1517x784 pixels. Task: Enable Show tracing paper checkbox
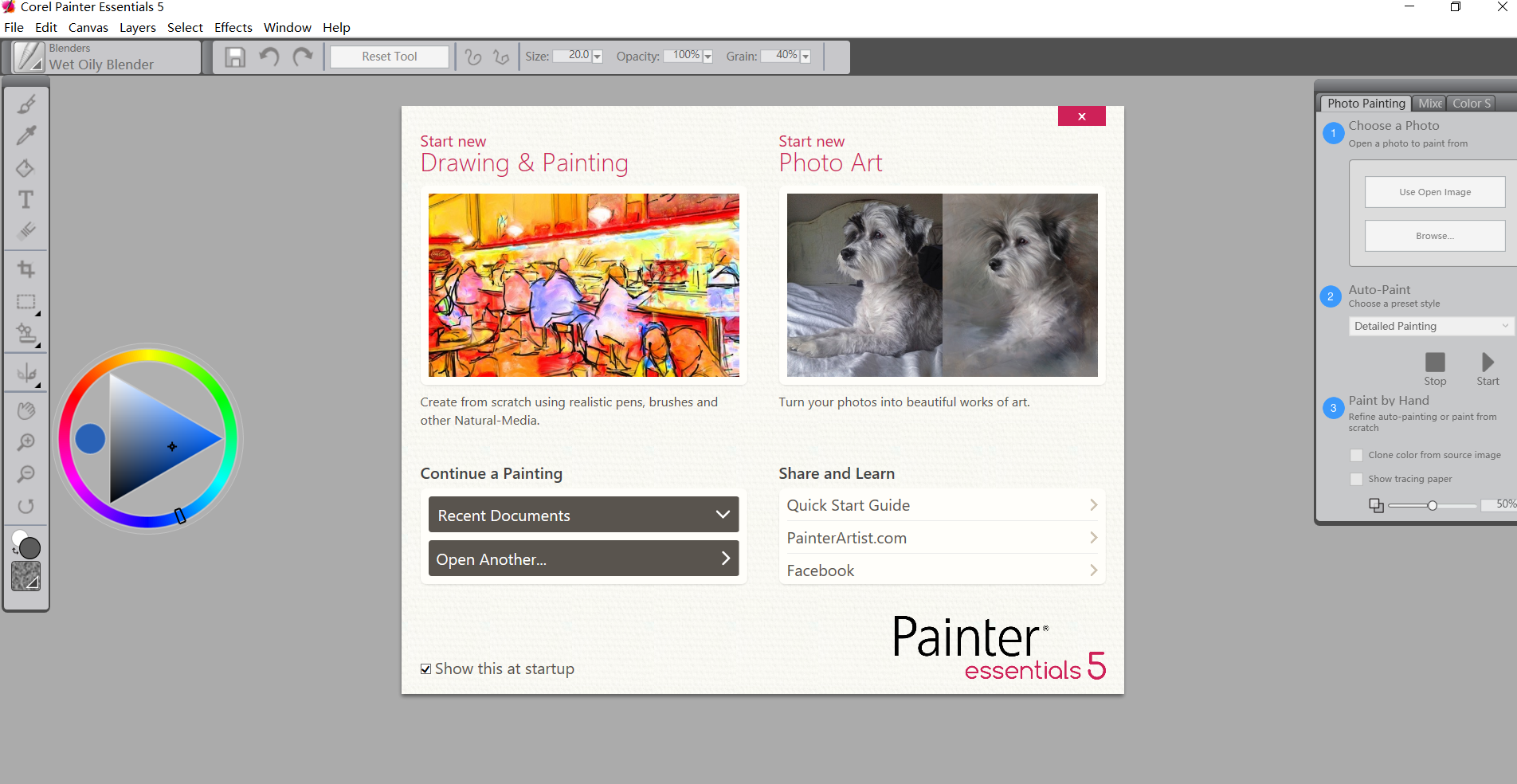pos(1356,479)
